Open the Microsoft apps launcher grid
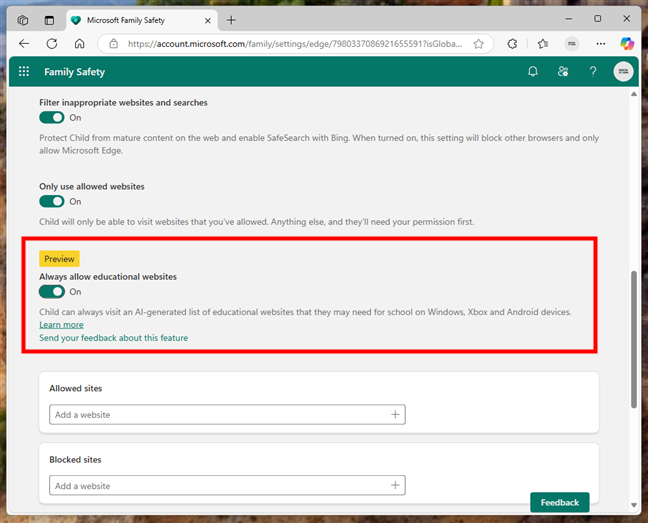 pyautogui.click(x=24, y=72)
